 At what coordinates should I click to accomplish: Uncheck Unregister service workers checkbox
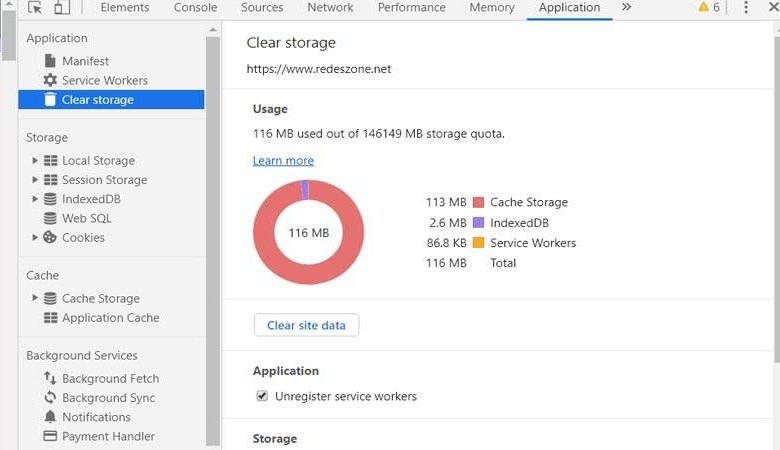click(x=262, y=396)
